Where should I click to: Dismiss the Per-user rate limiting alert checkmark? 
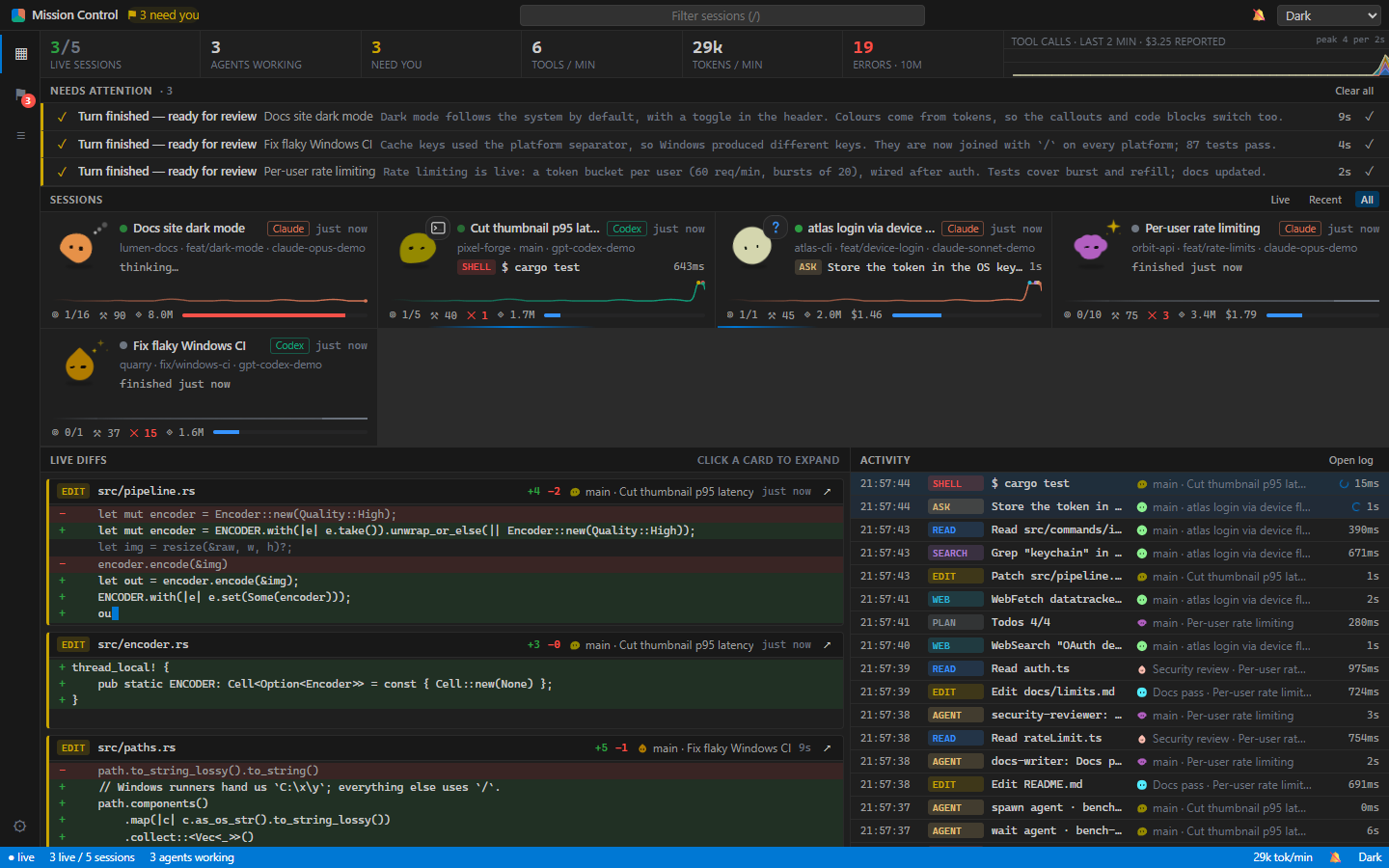[1369, 172]
